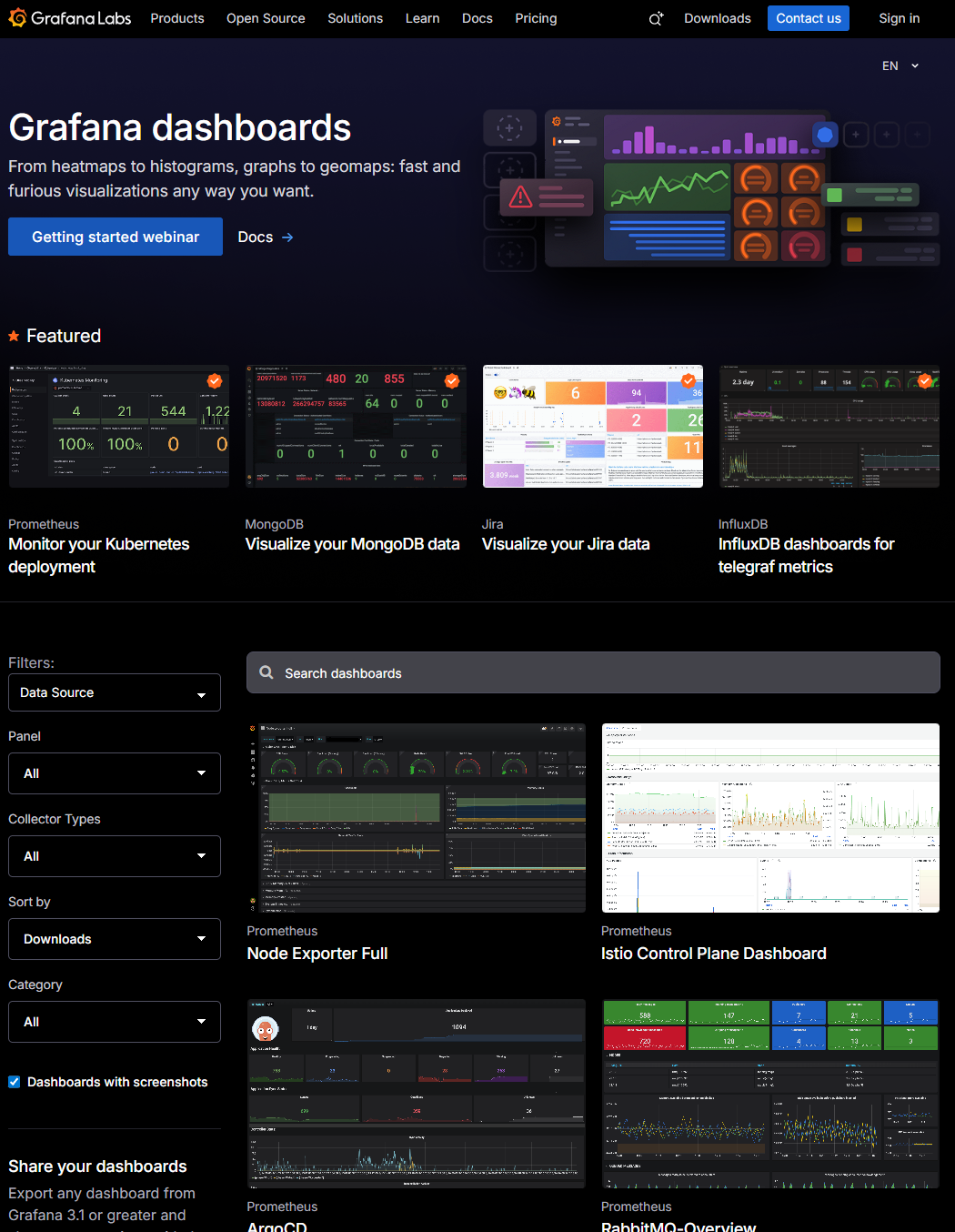
Task: Open the Solutions menu
Action: tap(355, 18)
